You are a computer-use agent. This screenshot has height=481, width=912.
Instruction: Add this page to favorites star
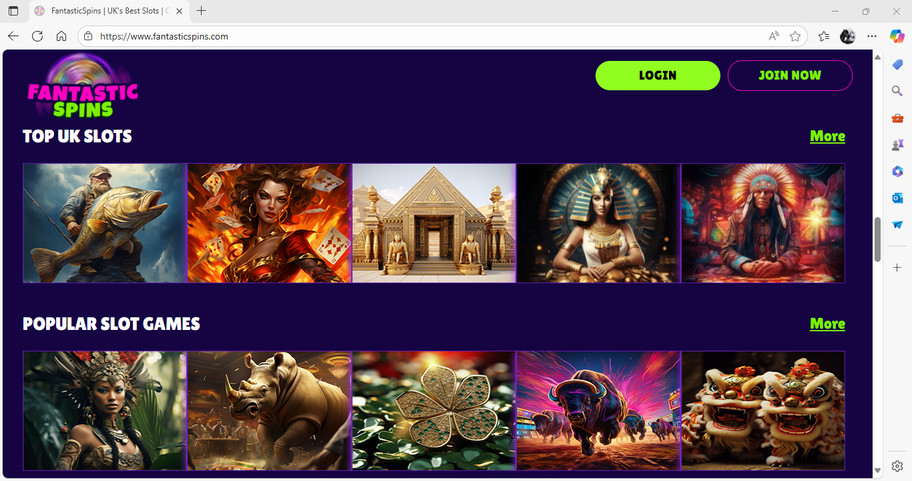click(x=795, y=36)
